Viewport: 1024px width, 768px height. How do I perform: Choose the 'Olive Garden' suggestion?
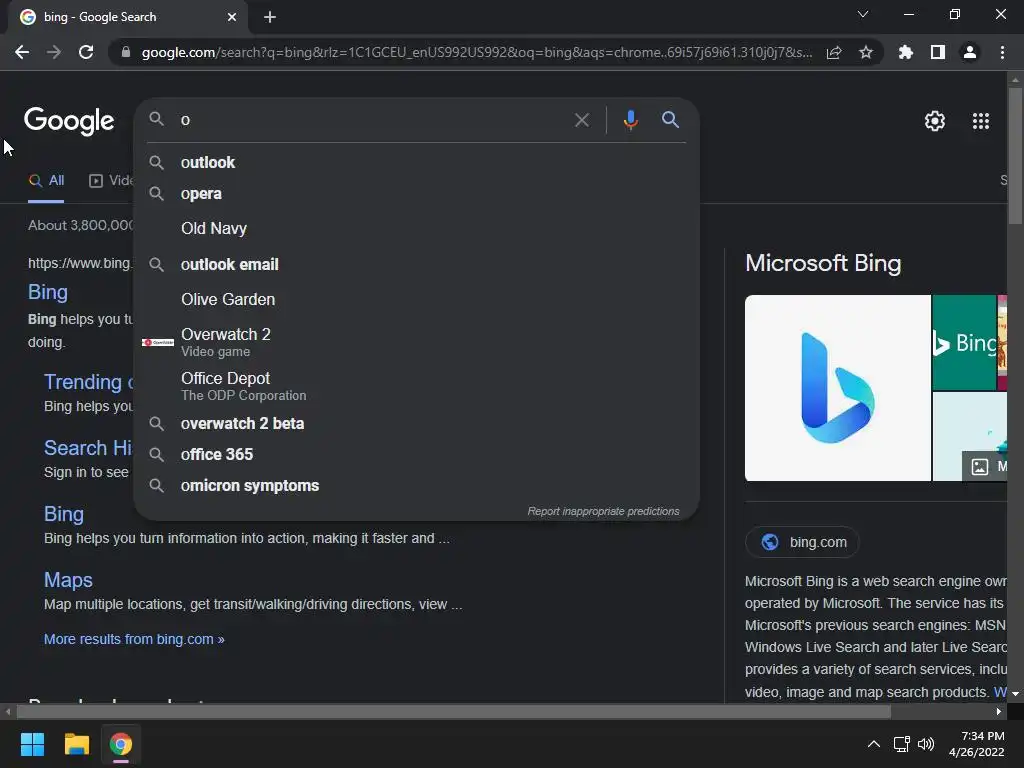coord(417,300)
